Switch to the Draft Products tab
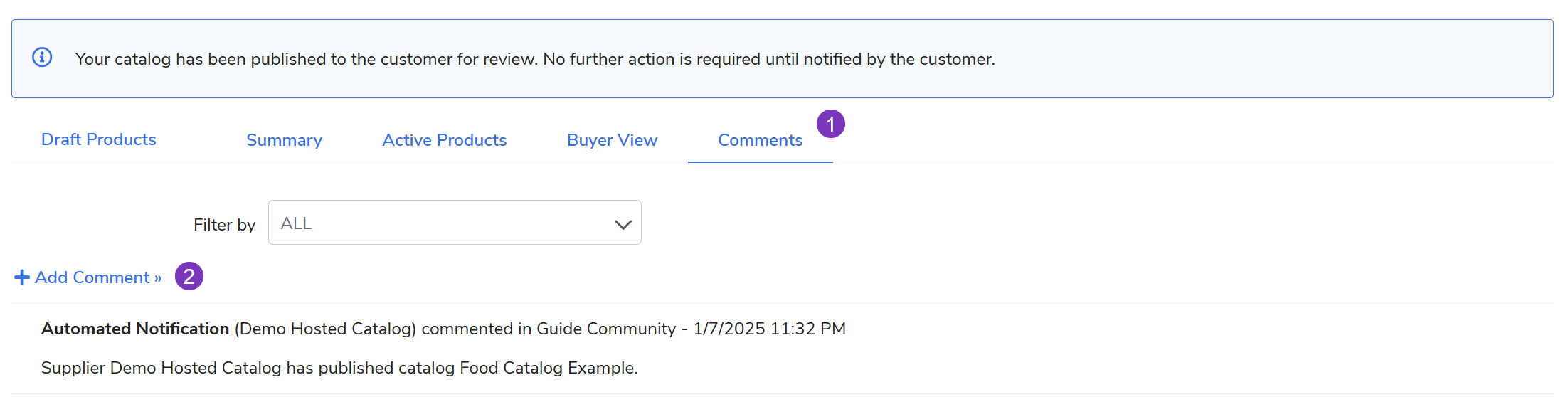Screen dimensions: 1568x397 tap(98, 139)
